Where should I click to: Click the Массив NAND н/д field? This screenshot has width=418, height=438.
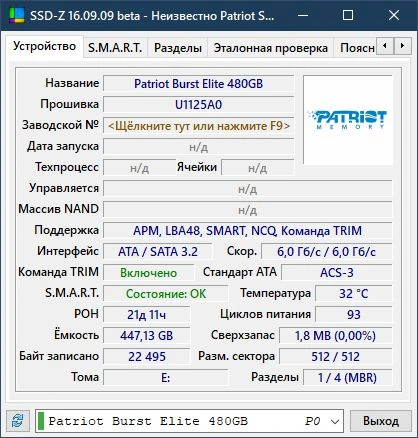click(248, 210)
